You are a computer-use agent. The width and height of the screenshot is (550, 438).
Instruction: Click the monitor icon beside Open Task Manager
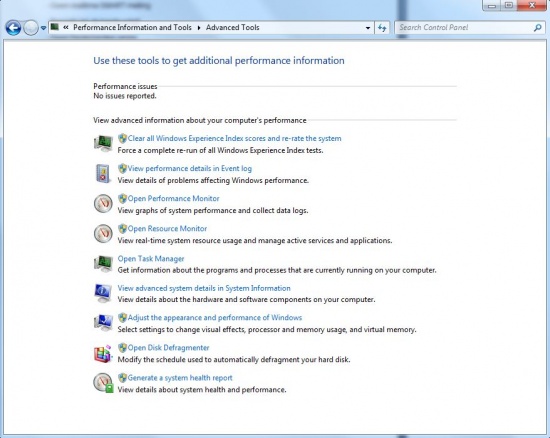103,263
